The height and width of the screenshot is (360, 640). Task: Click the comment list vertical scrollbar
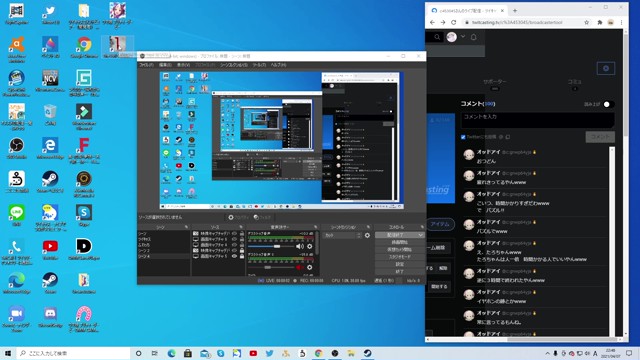[x=611, y=241]
